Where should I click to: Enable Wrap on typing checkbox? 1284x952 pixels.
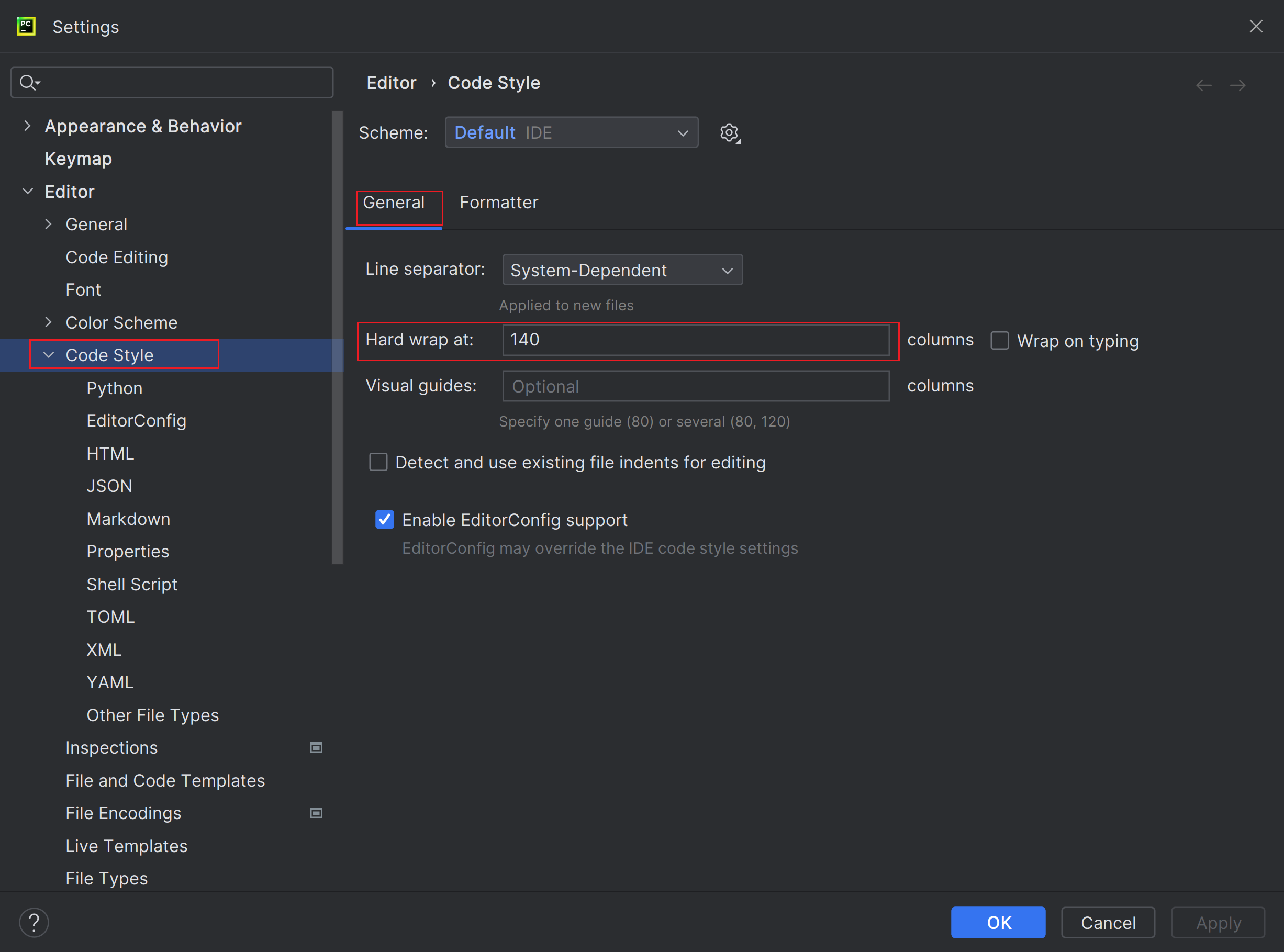pos(999,341)
